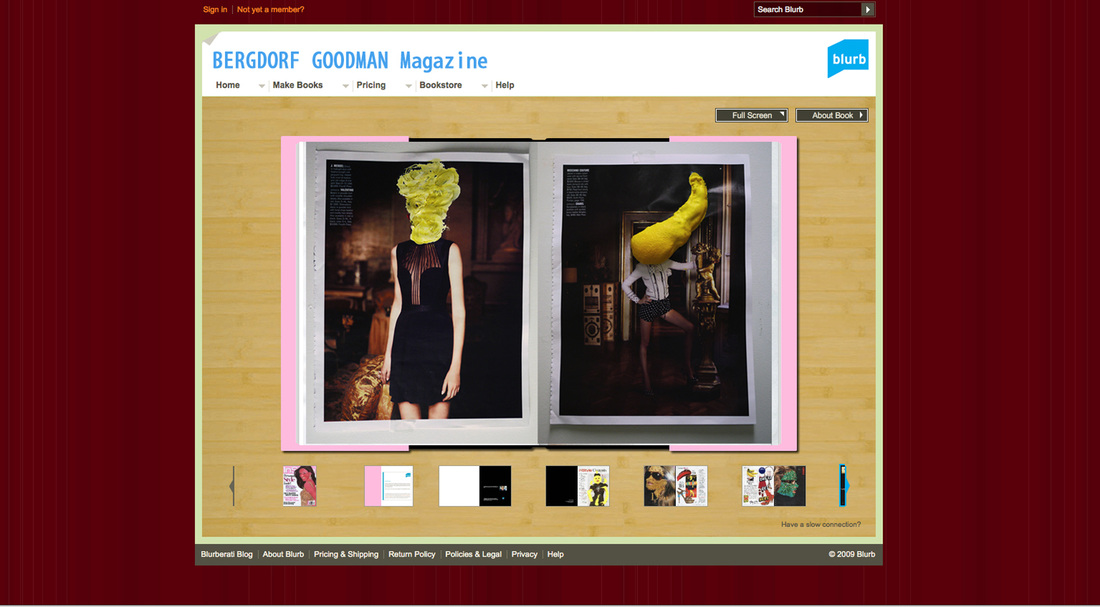1100x607 pixels.
Task: Open the Pricing menu item
Action: (371, 85)
